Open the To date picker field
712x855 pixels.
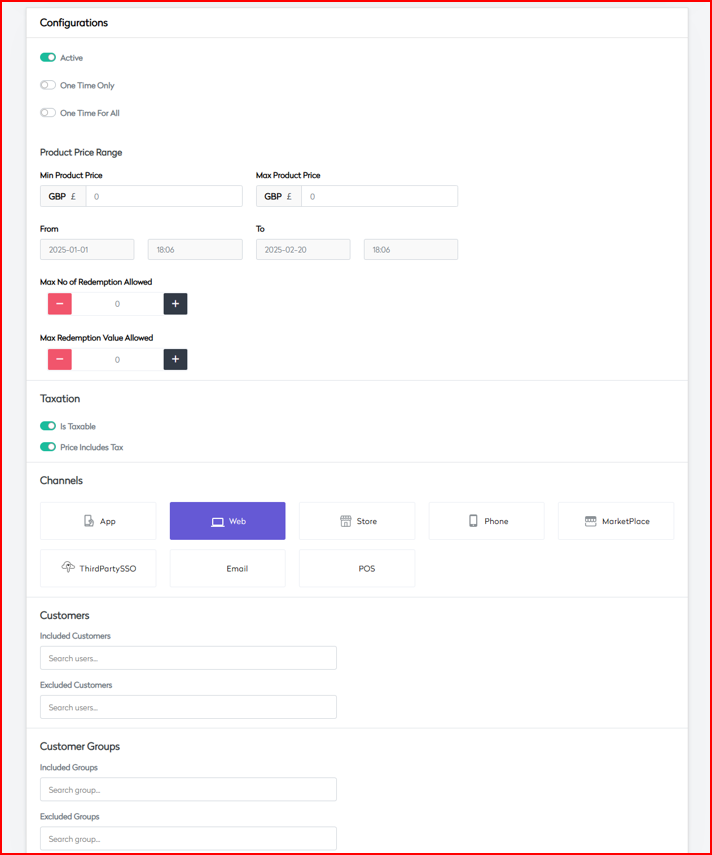pyautogui.click(x=303, y=250)
